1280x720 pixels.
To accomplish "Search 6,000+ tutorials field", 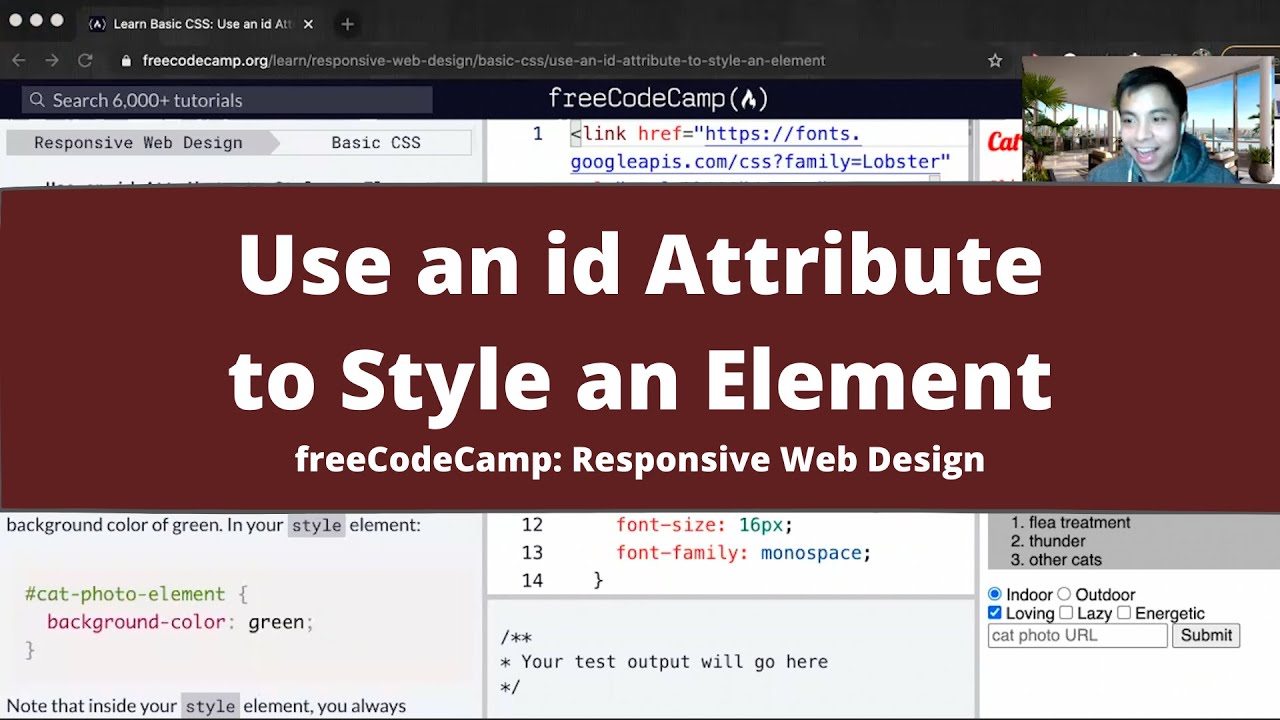I will click(227, 100).
